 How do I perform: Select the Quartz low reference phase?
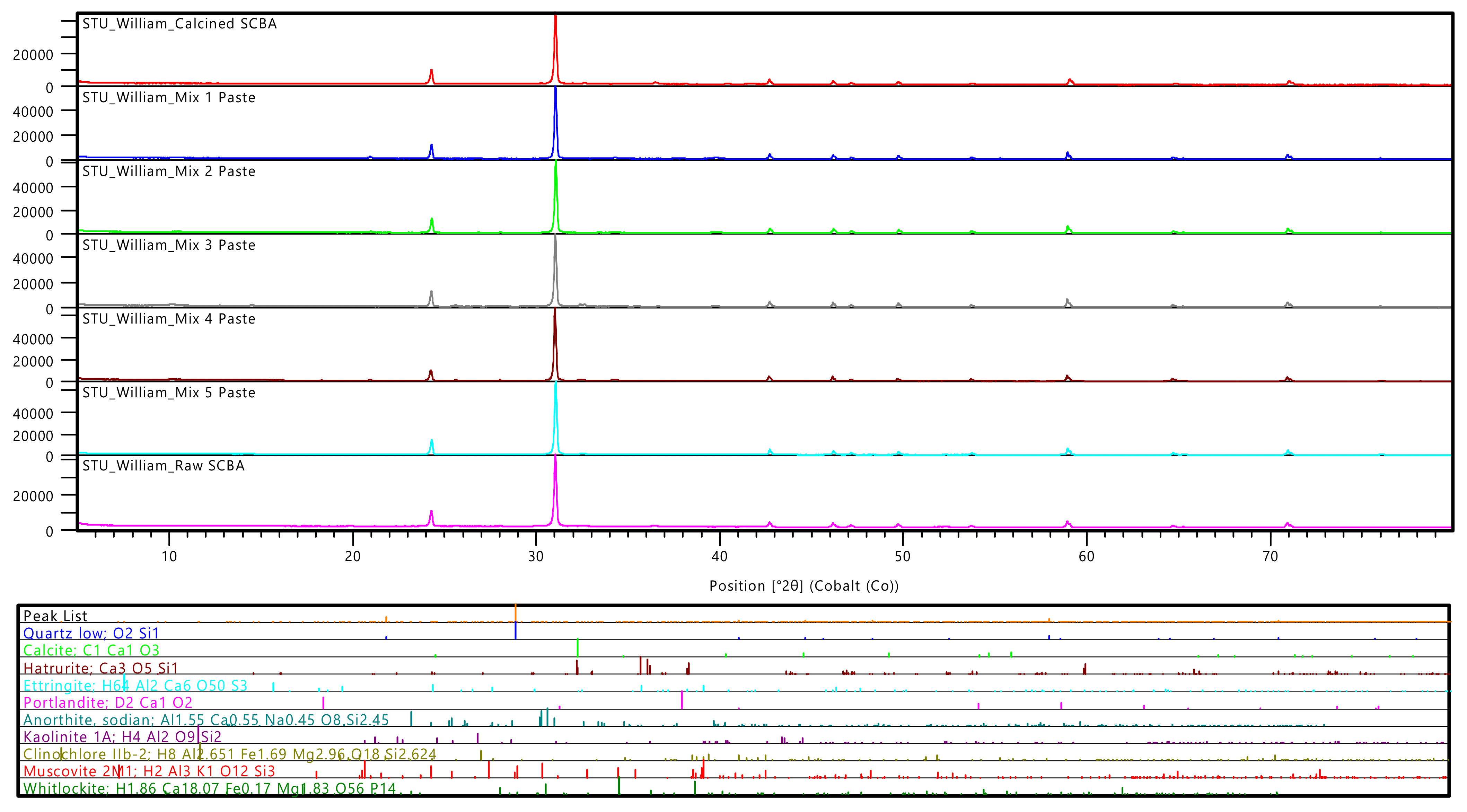click(91, 633)
